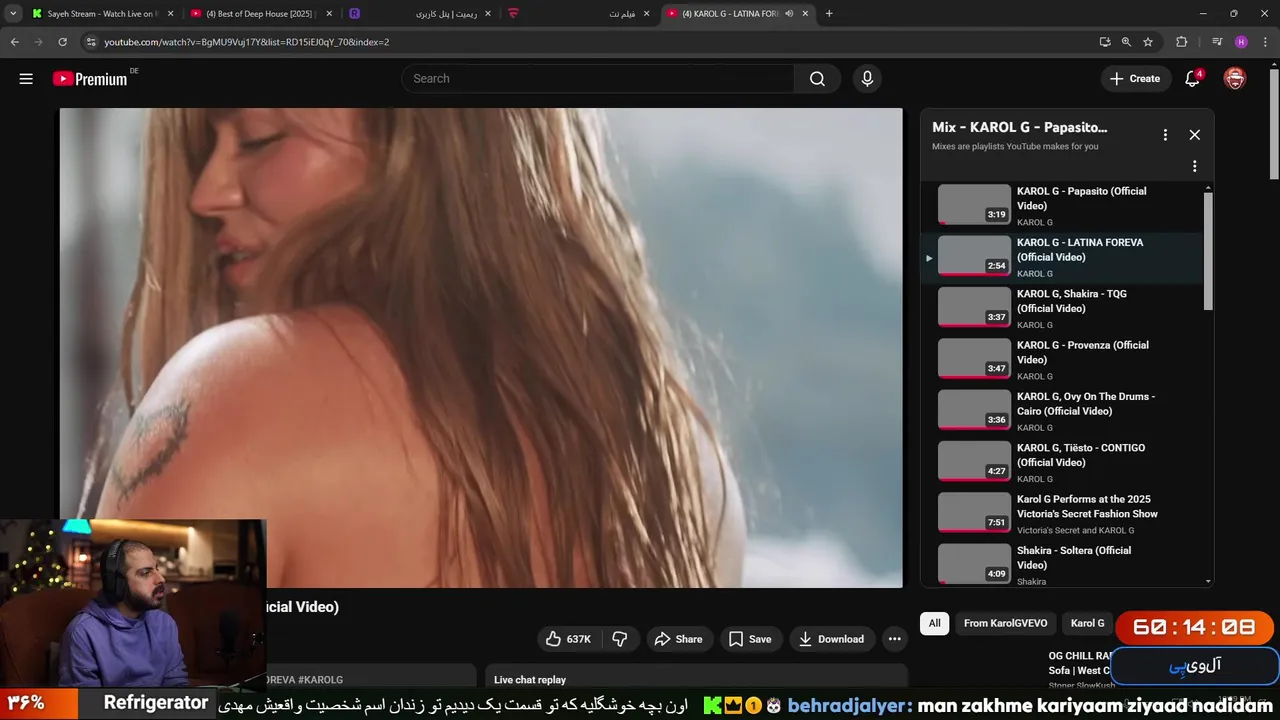Play KAROL G - Provenza video
1280x720 pixels.
point(1062,360)
